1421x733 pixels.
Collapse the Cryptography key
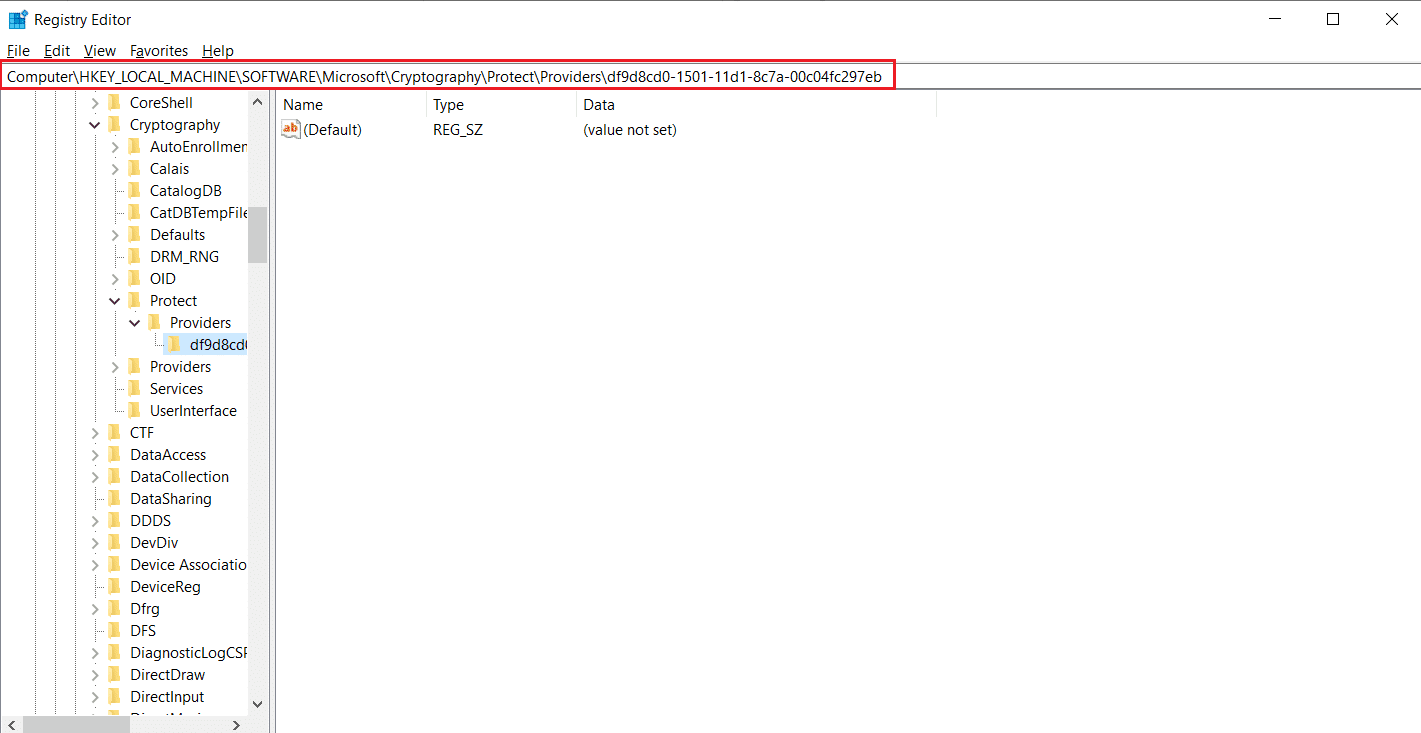(x=95, y=125)
